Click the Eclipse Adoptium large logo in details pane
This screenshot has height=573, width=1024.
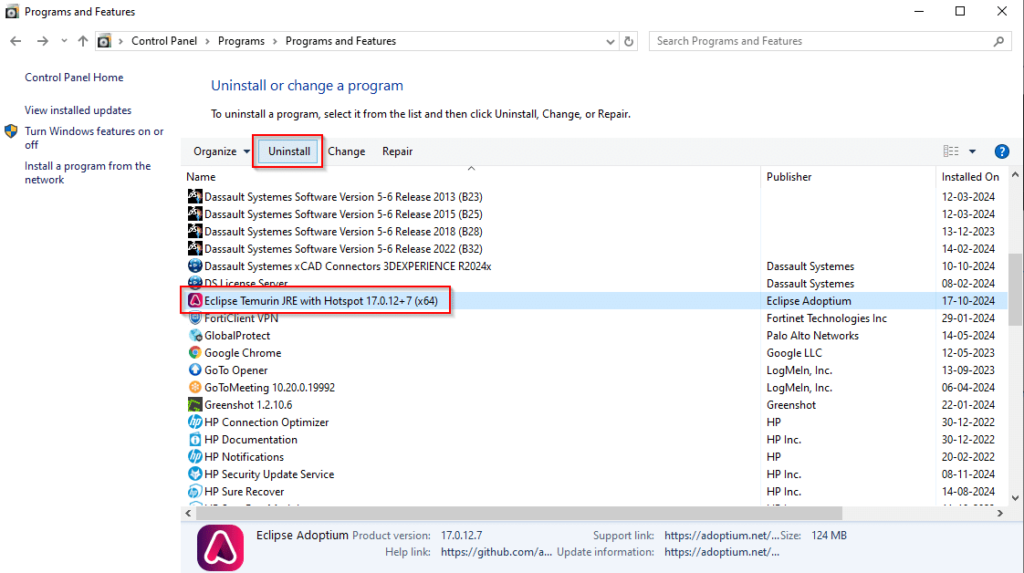point(220,548)
